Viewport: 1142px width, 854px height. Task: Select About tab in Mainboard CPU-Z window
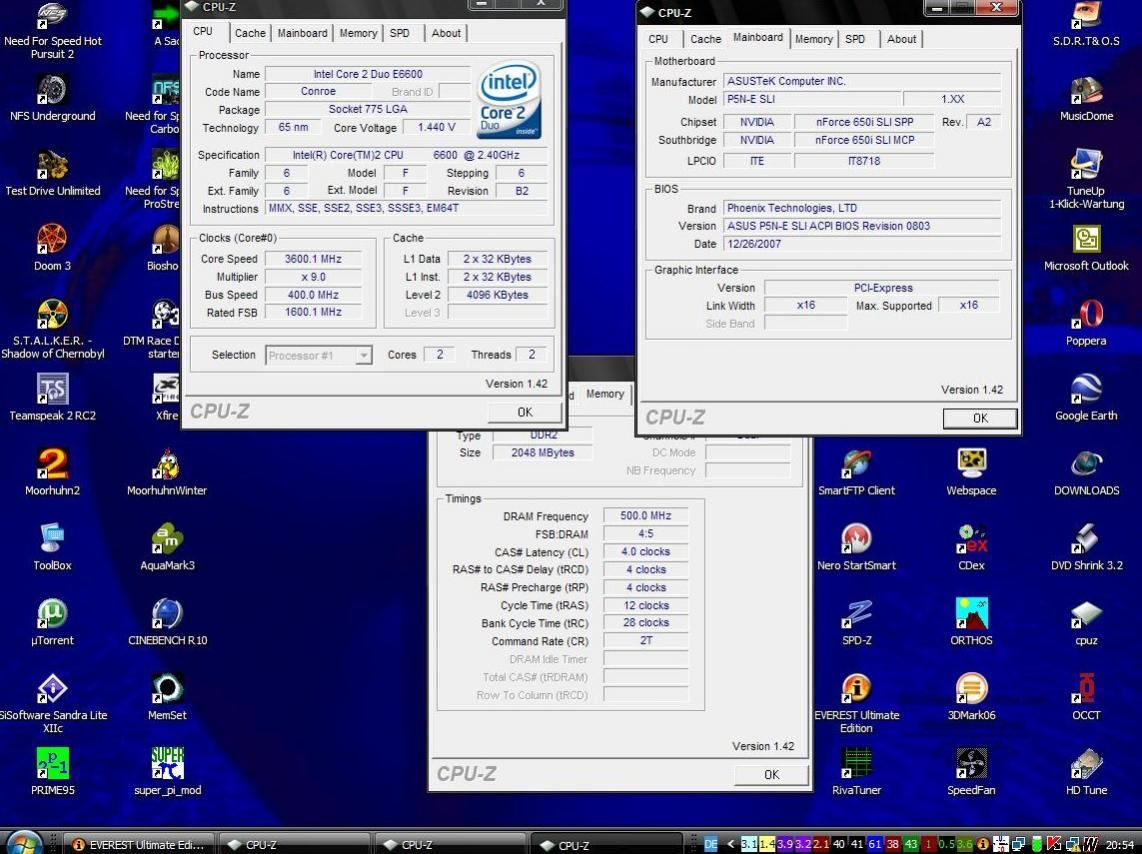[901, 39]
